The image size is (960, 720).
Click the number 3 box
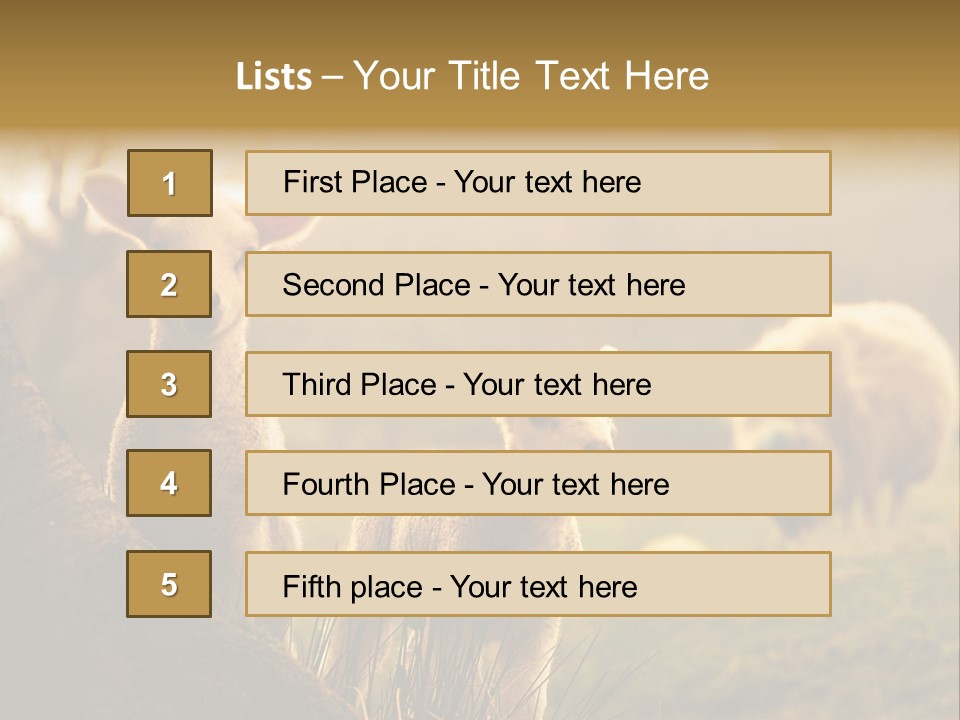(x=169, y=384)
